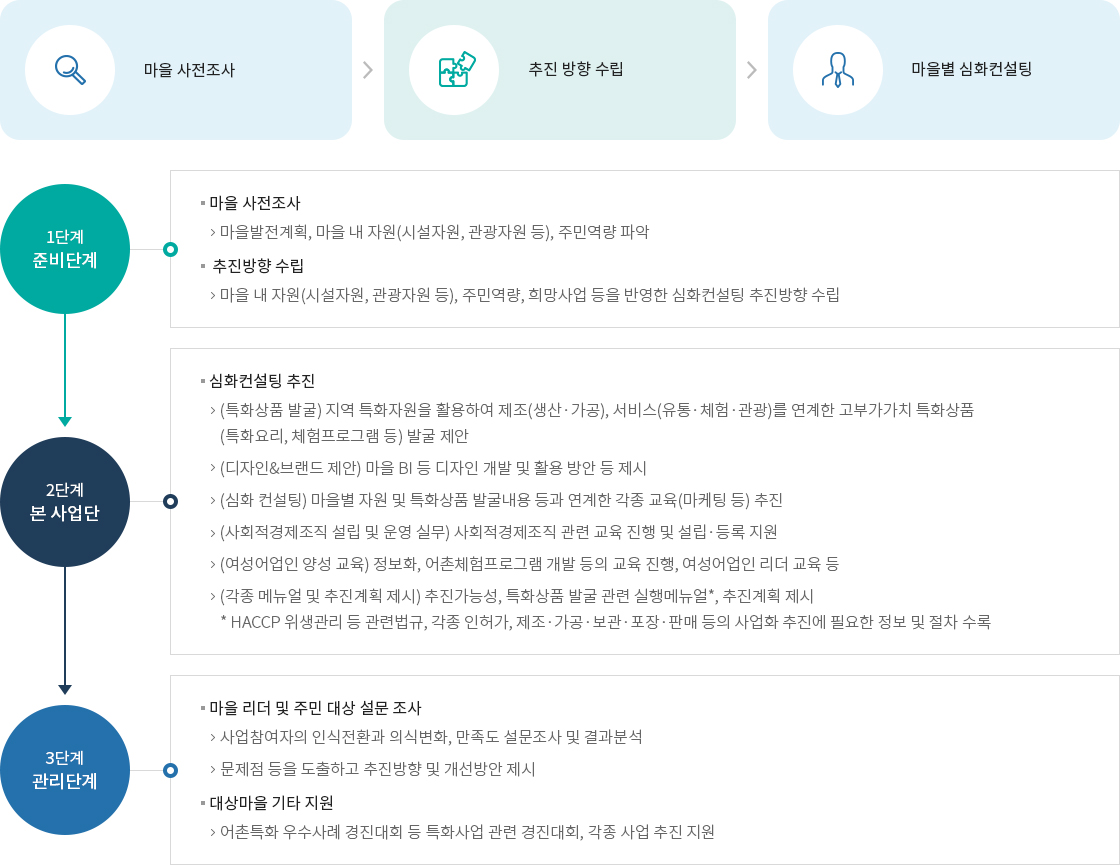The image size is (1120, 865).
Task: Click the 추진방향 수립 heading in 1단계 box
Action: tap(258, 266)
